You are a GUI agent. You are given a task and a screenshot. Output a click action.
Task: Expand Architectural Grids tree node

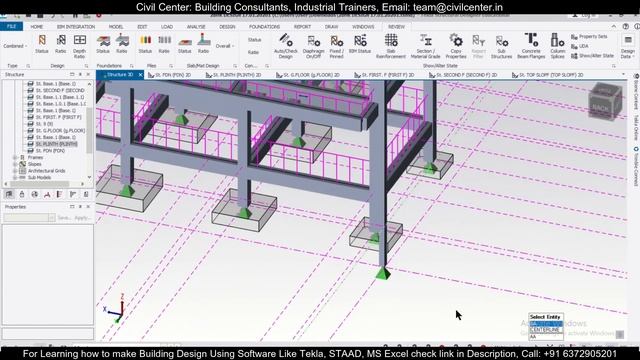pyautogui.click(x=15, y=171)
